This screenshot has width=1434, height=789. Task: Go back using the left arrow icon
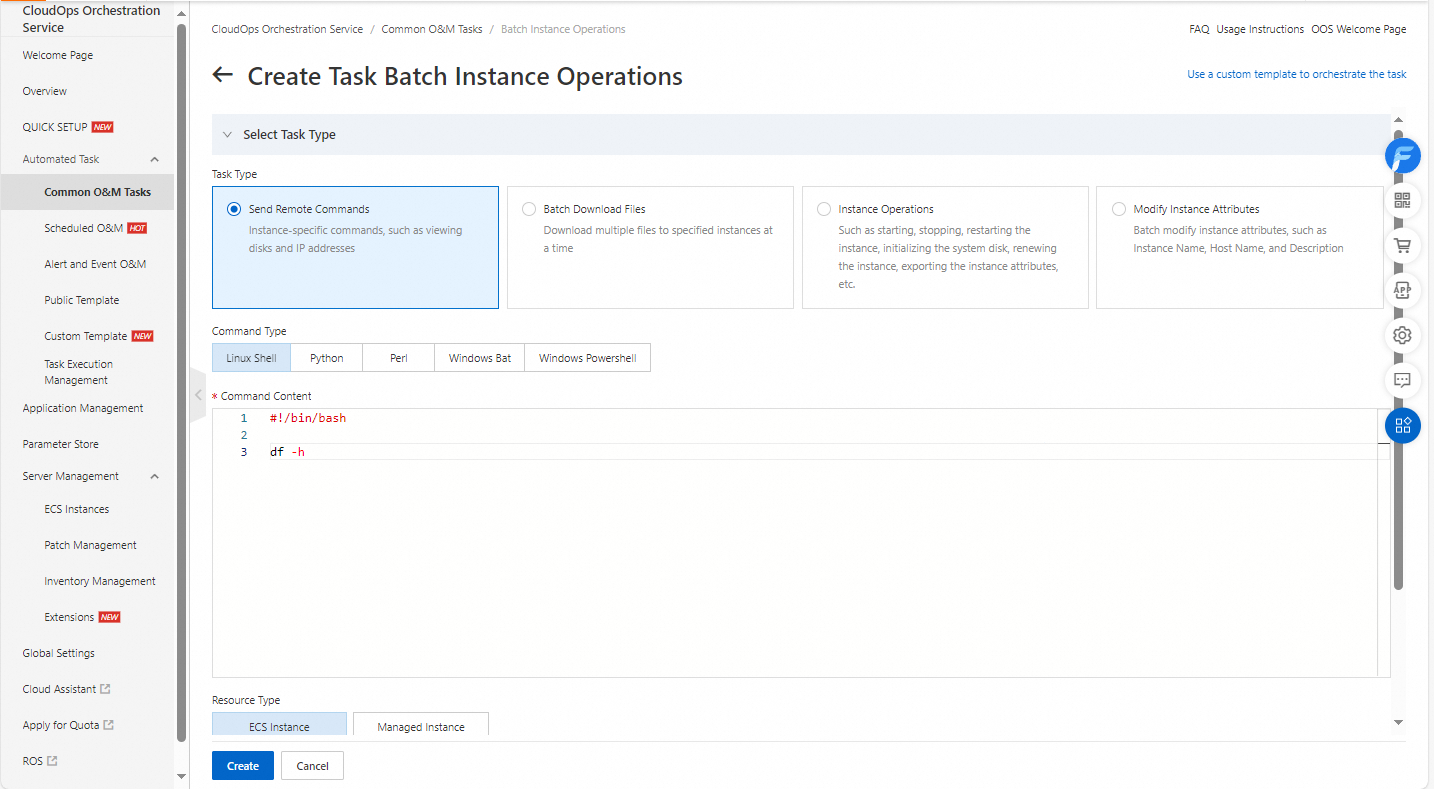[223, 76]
